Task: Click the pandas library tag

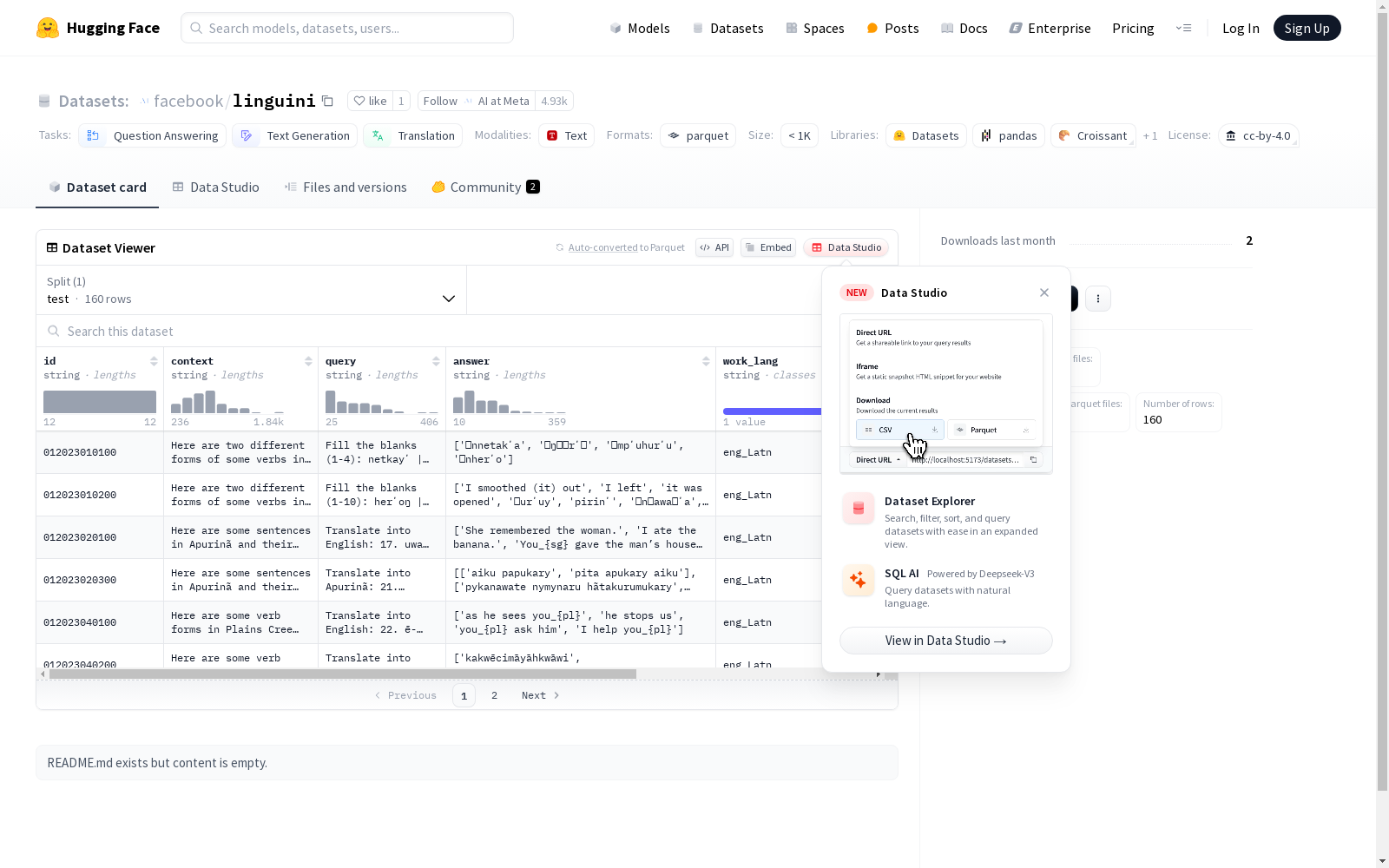Action: pyautogui.click(x=1009, y=135)
